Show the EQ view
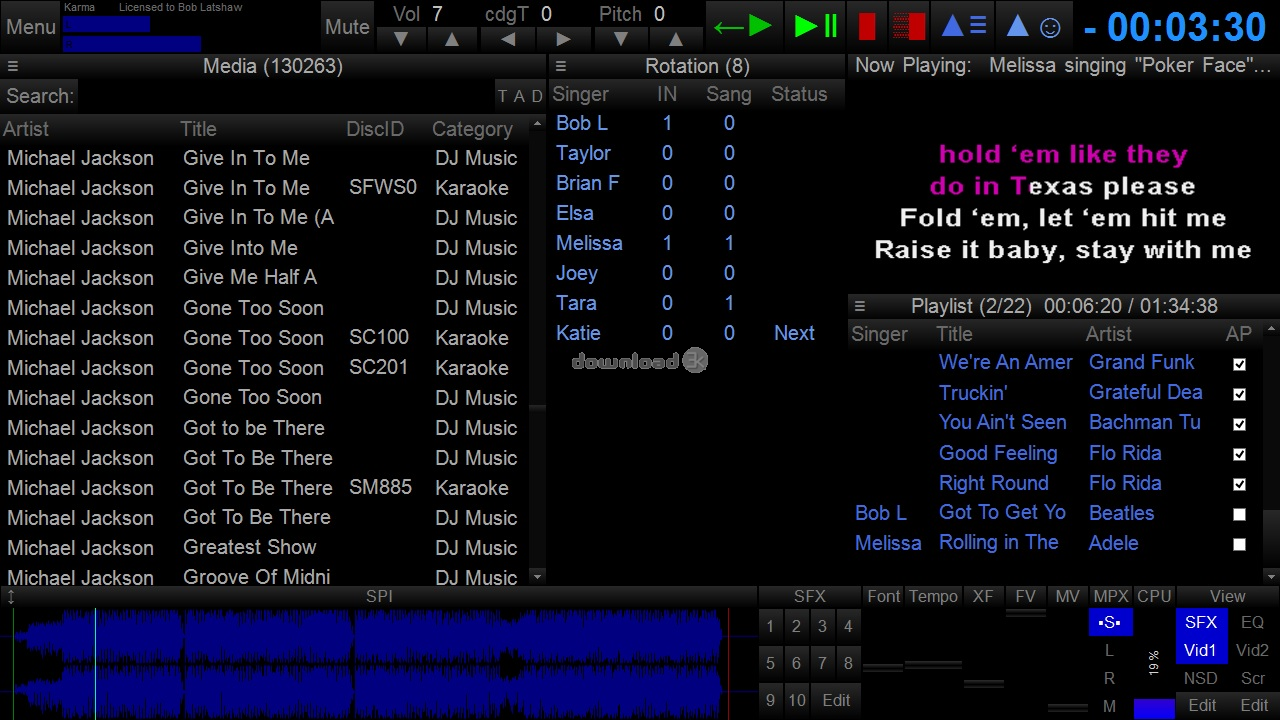The image size is (1280, 720). (x=1253, y=622)
